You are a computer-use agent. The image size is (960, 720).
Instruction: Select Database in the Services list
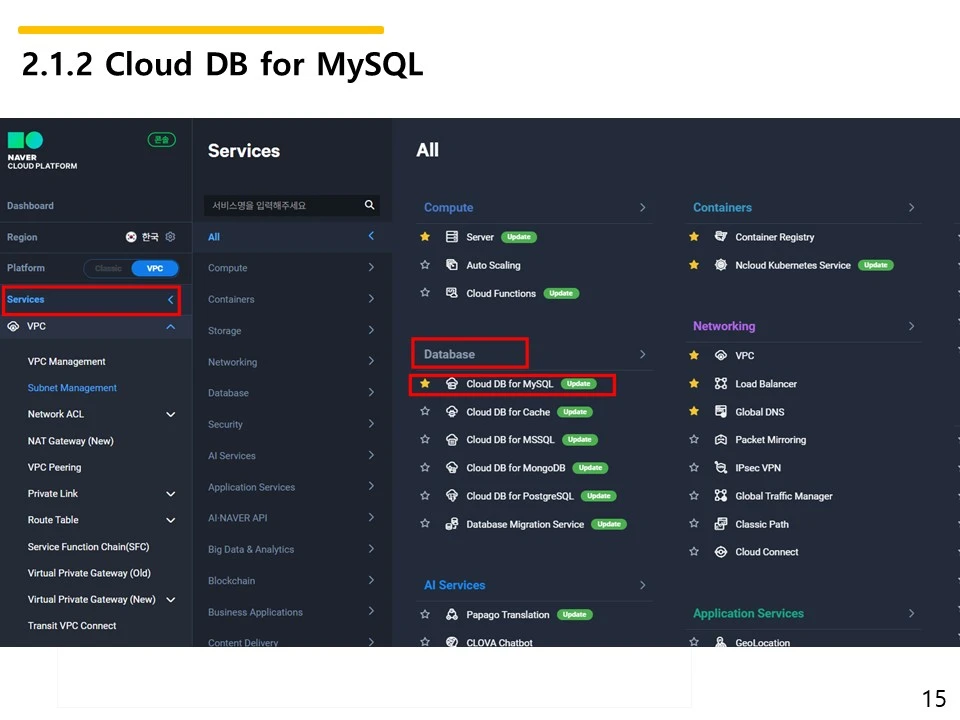292,392
